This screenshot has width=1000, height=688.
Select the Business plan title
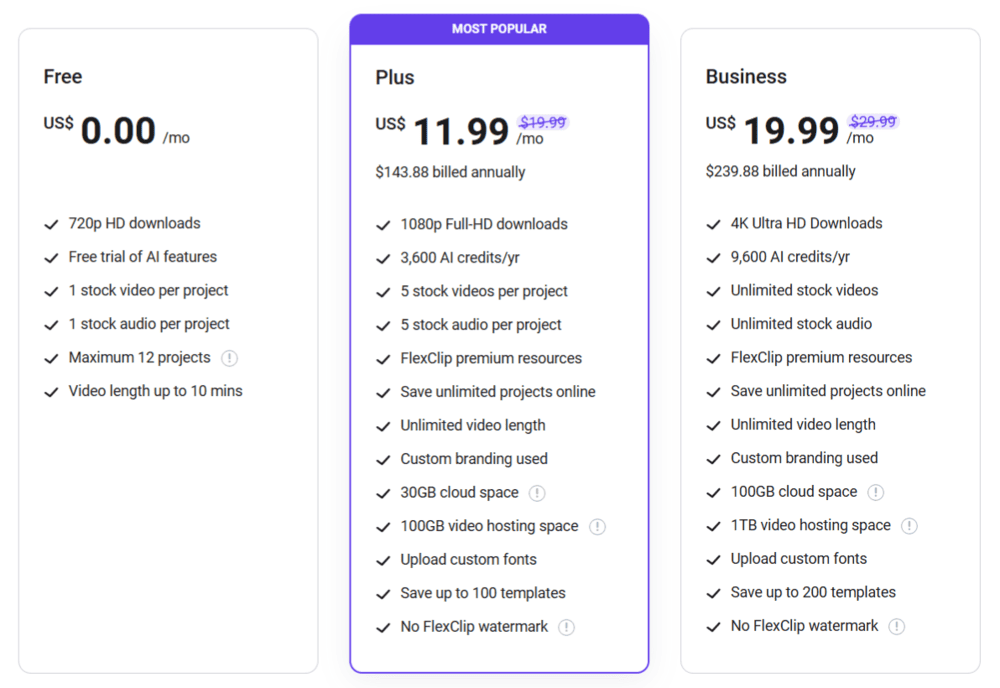click(x=746, y=77)
